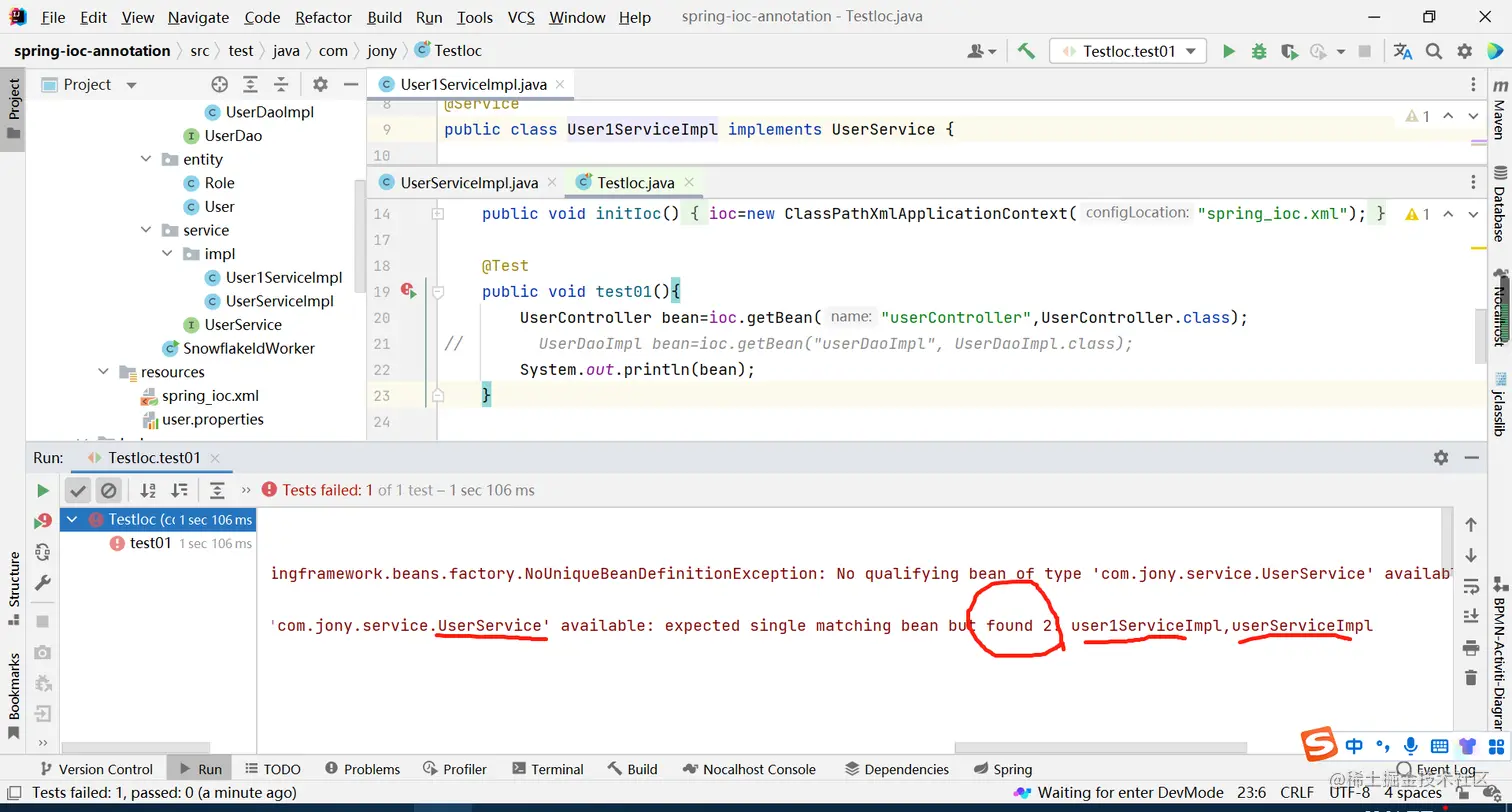Open the Dependencies tool window
1512x812 pixels.
897,769
